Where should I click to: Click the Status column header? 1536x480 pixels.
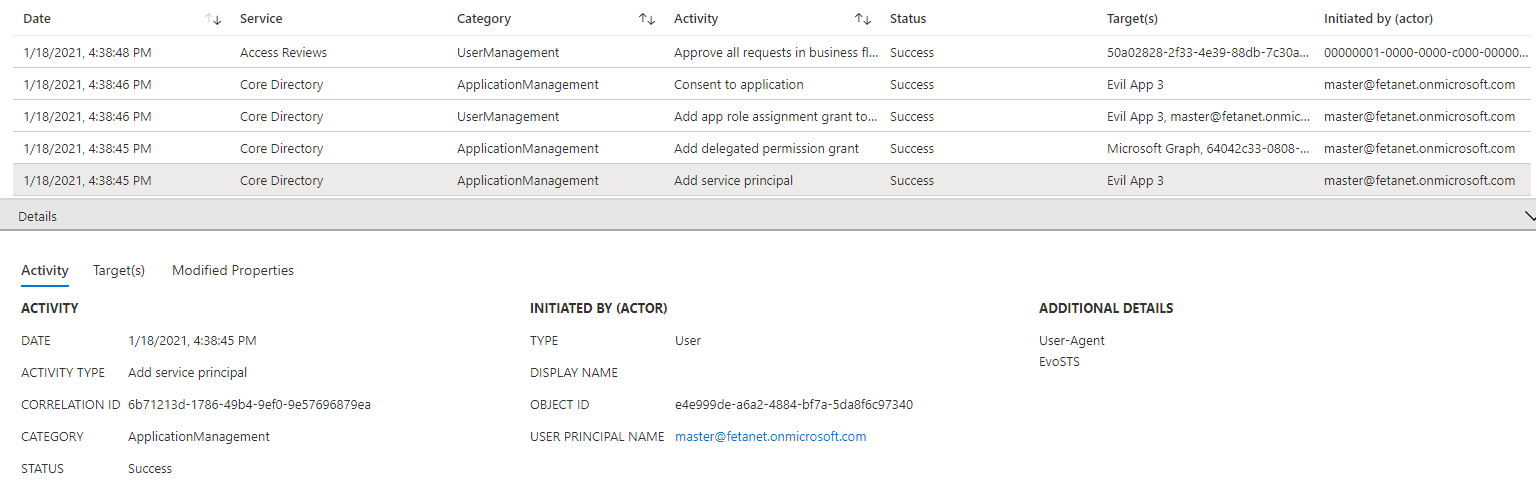(908, 19)
